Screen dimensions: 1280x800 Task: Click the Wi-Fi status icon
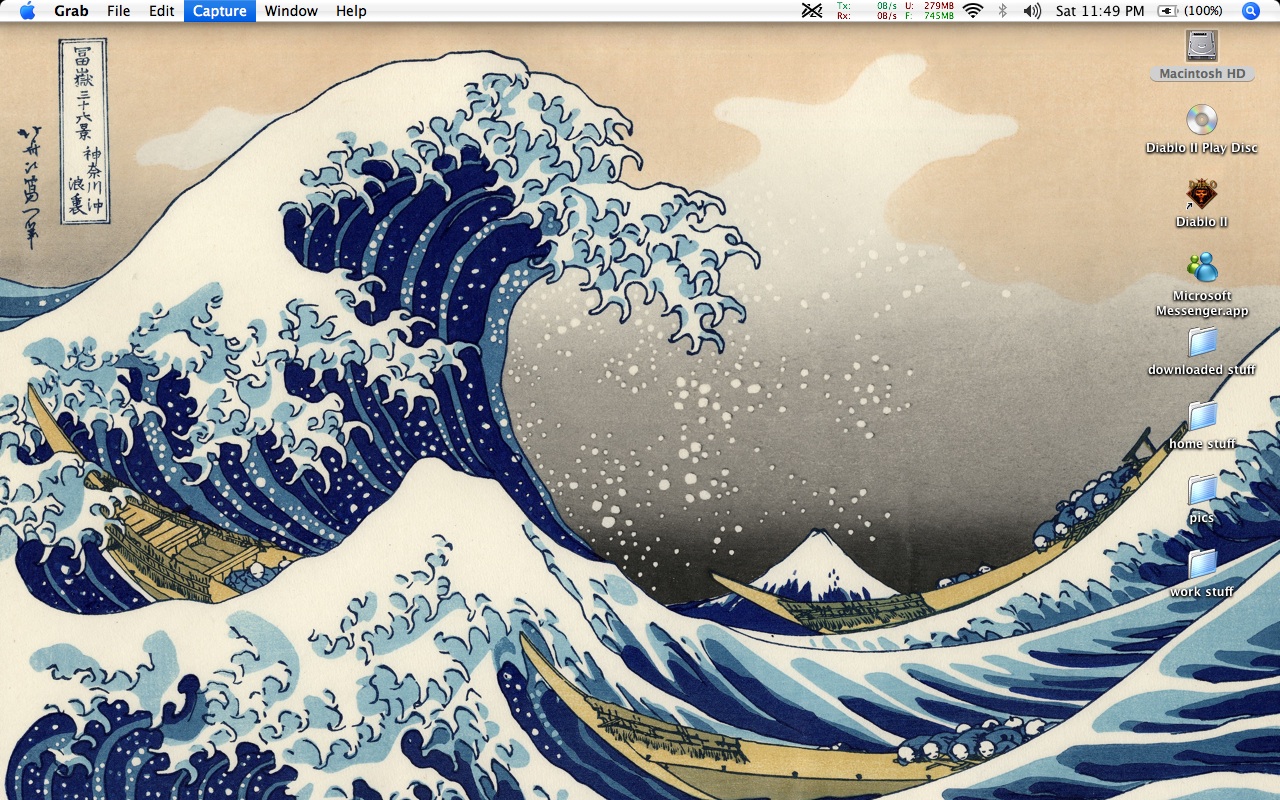click(973, 11)
